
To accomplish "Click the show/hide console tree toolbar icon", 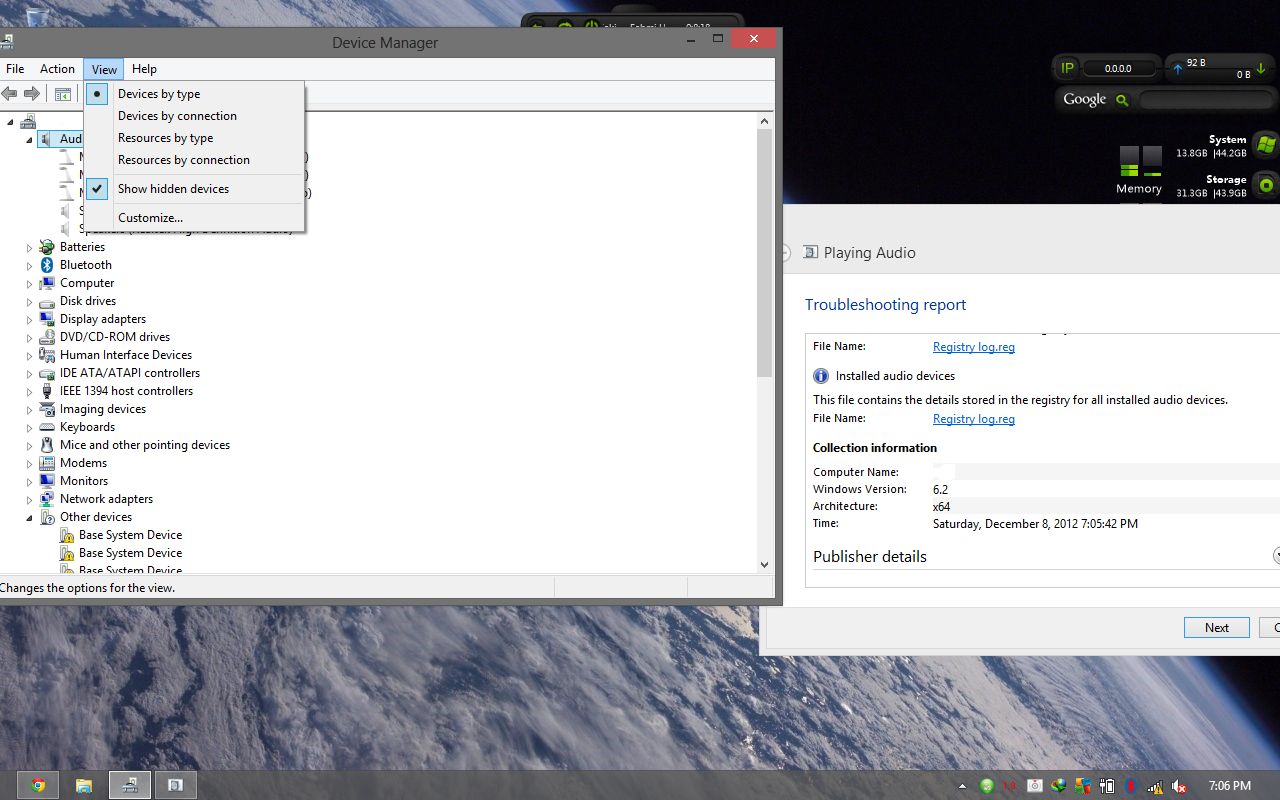I will (x=63, y=94).
